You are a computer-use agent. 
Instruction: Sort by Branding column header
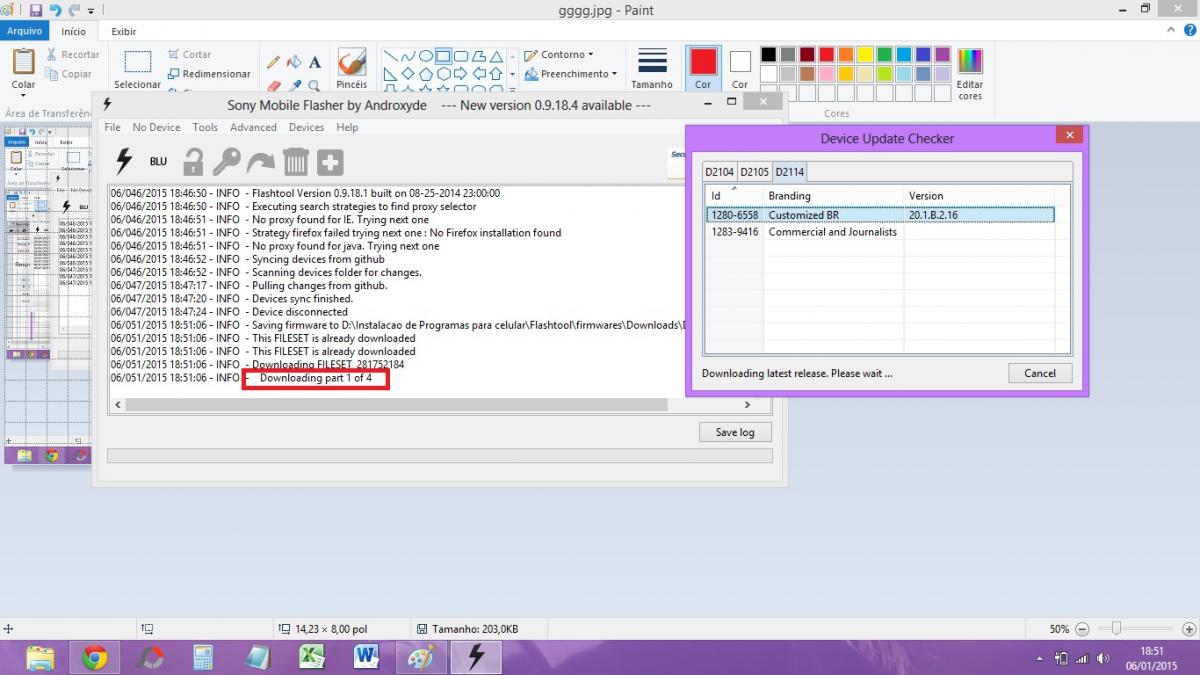pos(833,195)
